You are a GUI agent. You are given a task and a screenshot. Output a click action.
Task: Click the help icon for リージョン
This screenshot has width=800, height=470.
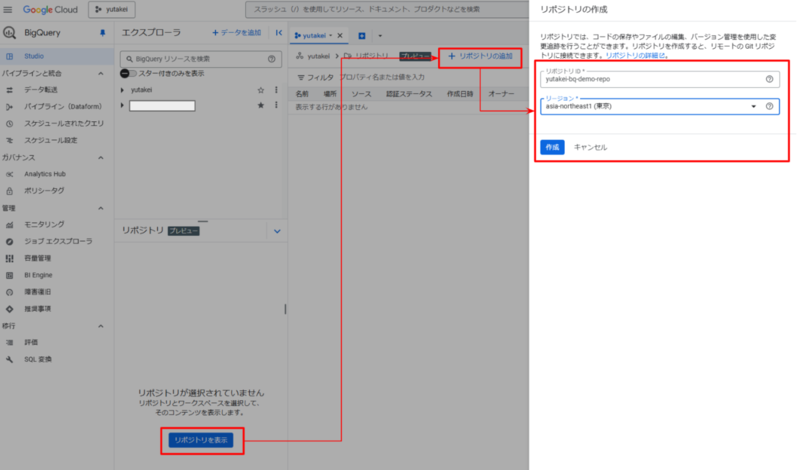769,106
